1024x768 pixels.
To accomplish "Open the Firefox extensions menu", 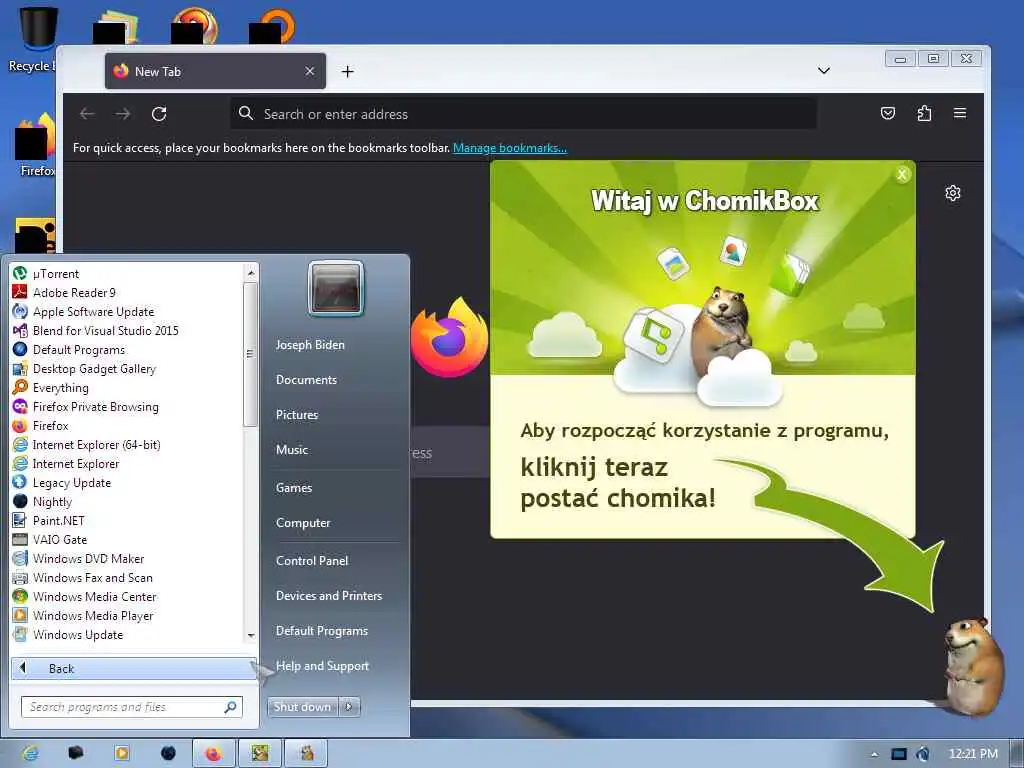I will 924,114.
